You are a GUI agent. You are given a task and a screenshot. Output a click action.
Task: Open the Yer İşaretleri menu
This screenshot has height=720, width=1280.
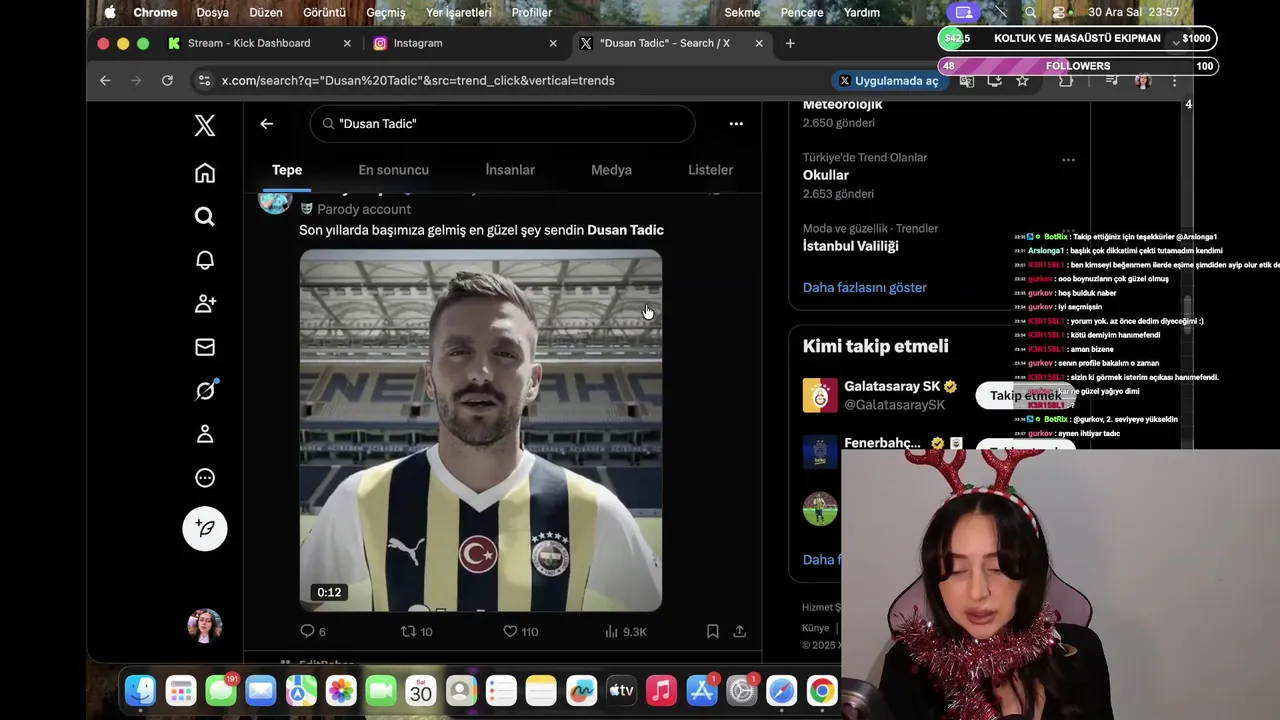pyautogui.click(x=459, y=12)
